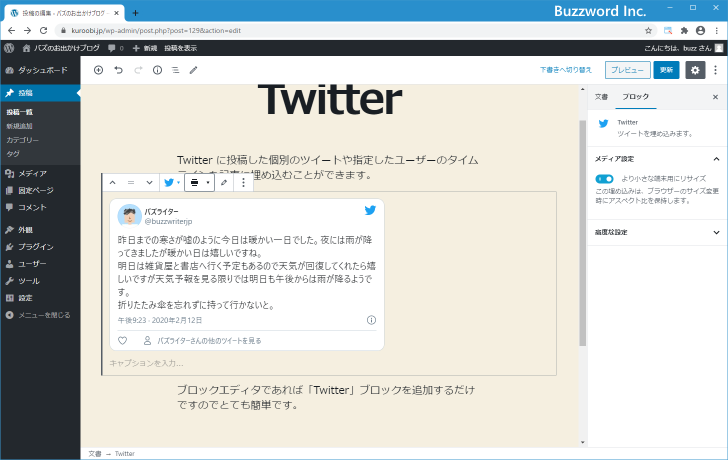
Task: Click 下書きへ切り替え link
Action: 566,70
